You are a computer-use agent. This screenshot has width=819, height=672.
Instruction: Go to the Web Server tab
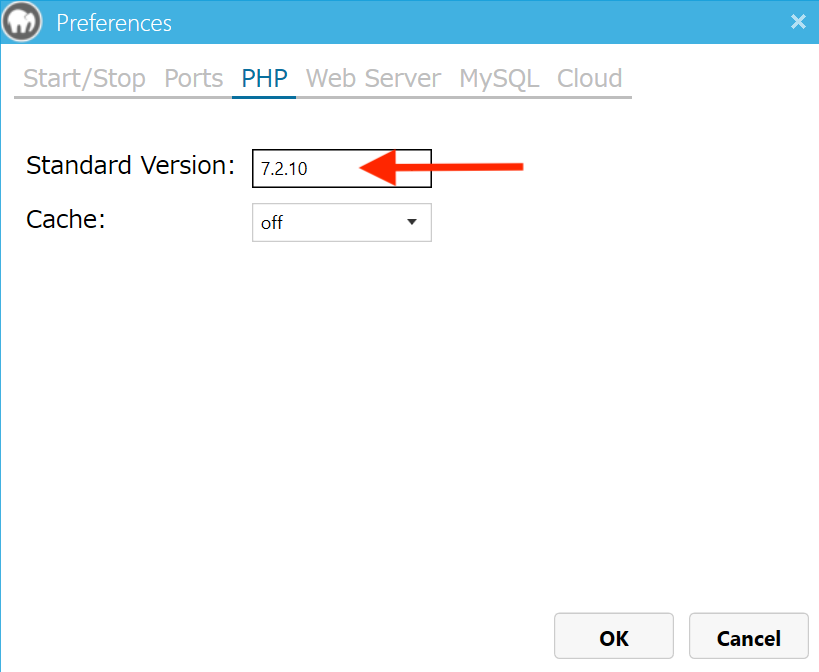[373, 79]
